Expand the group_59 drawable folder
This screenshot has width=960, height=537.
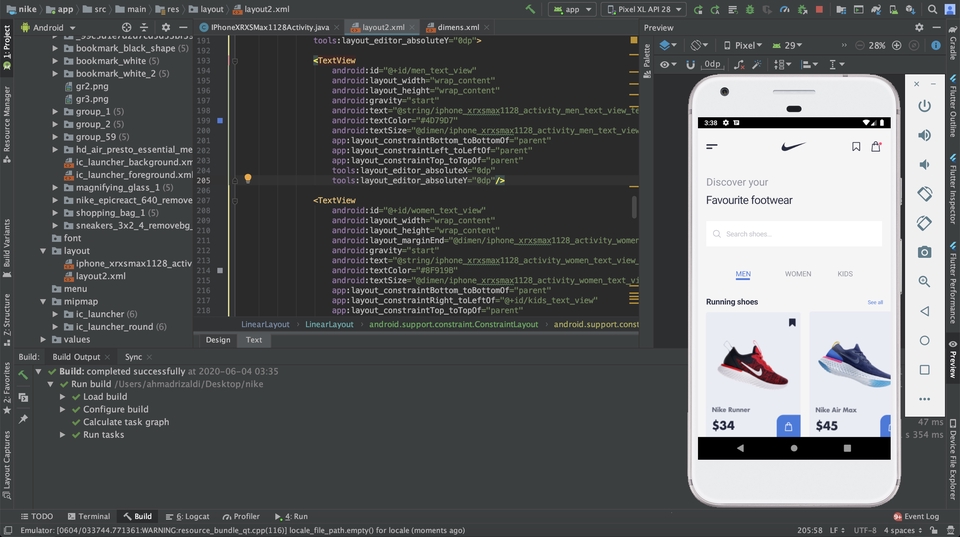coord(55,137)
